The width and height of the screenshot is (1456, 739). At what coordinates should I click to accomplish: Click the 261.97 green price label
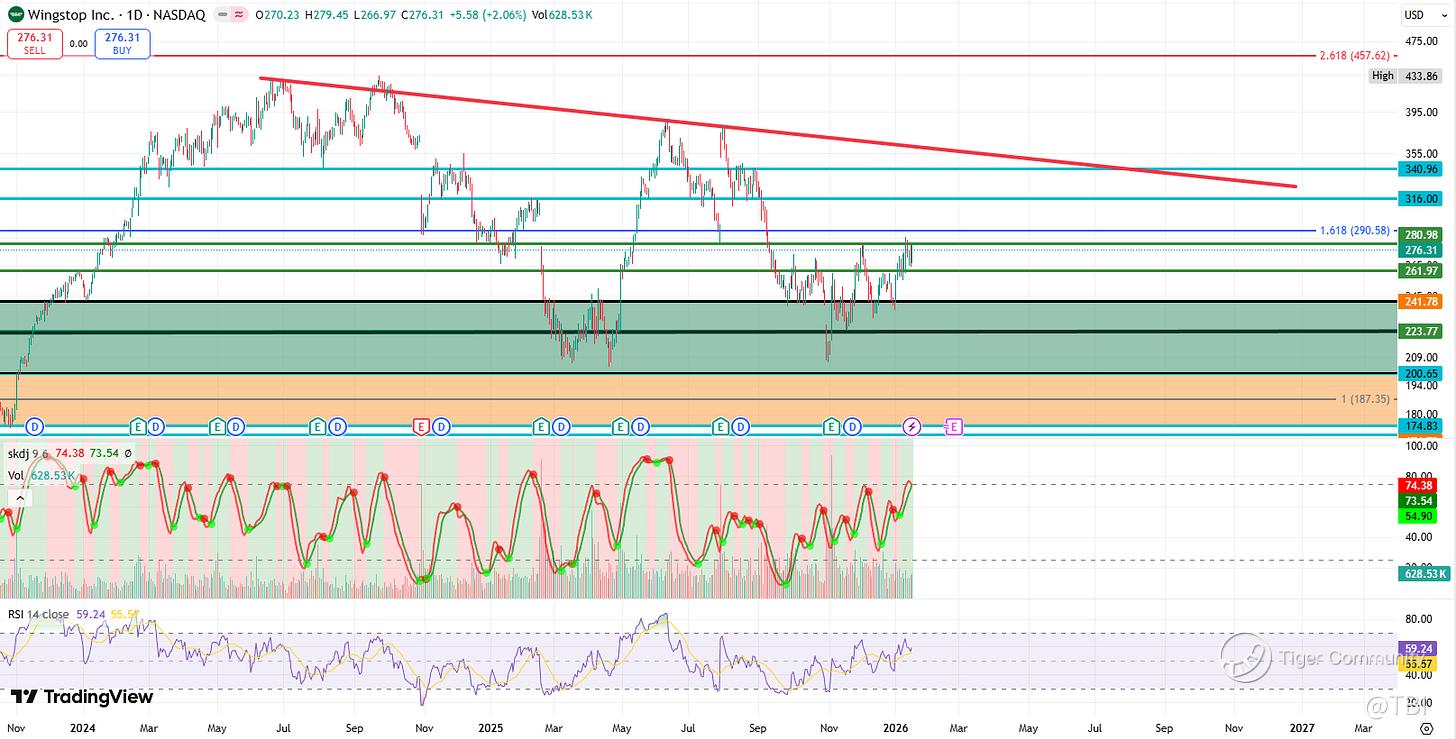1421,272
